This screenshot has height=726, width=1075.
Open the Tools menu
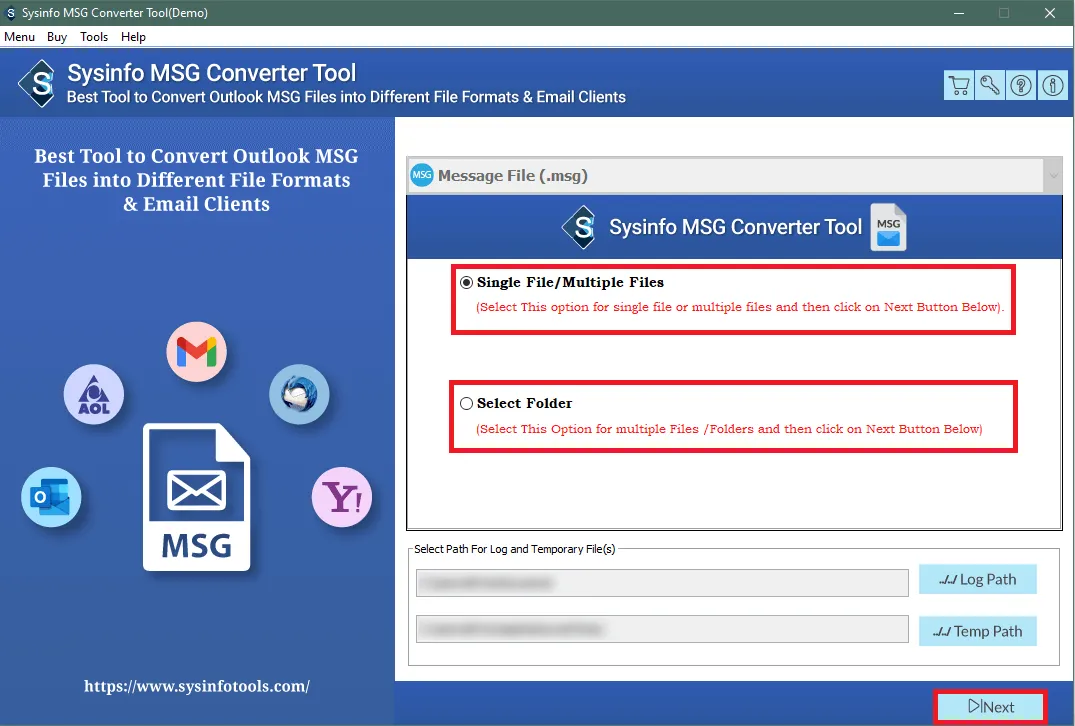[x=94, y=37]
